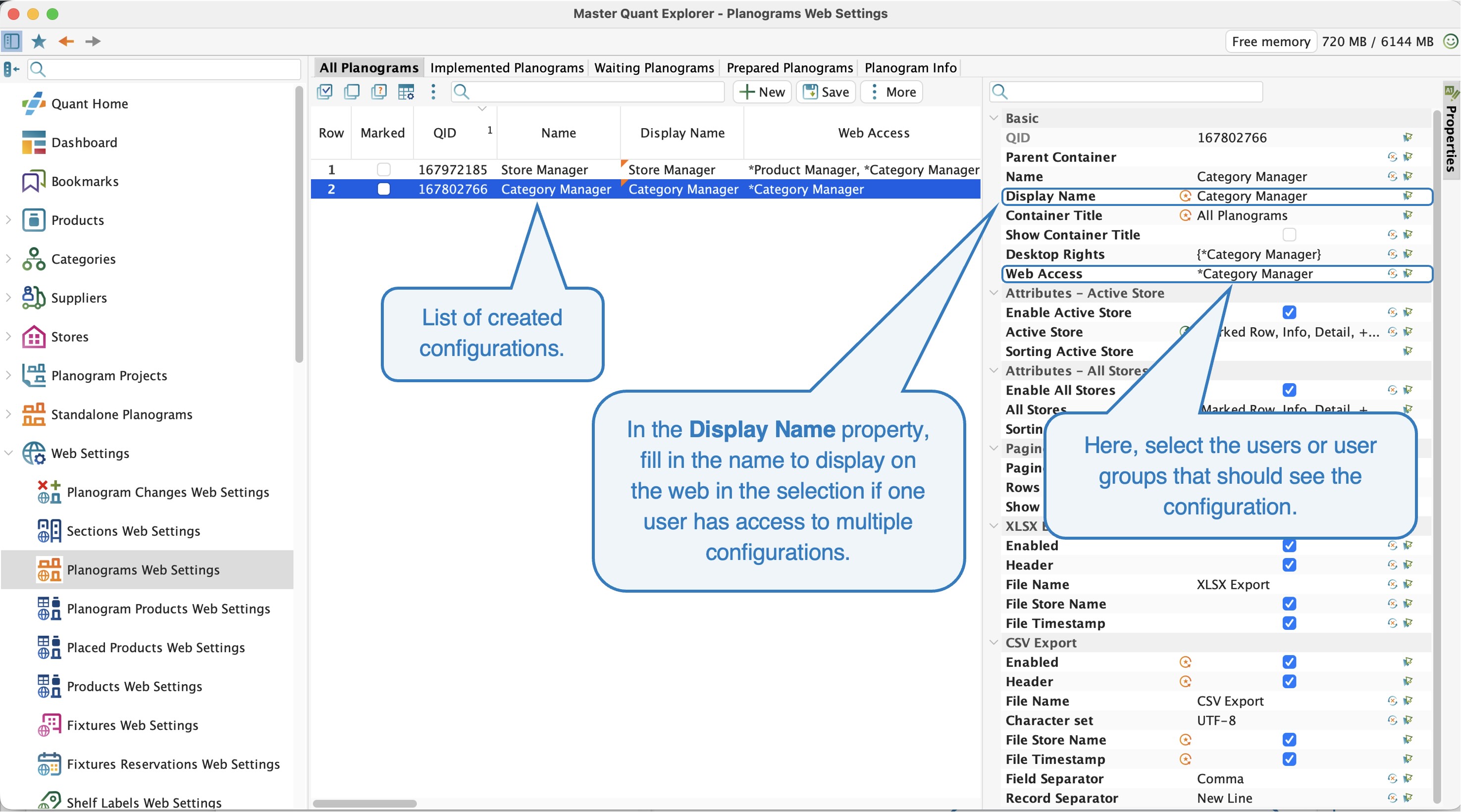Toggle CSV Export Enabled checkbox
Image resolution: width=1461 pixels, height=812 pixels.
pos(1289,662)
